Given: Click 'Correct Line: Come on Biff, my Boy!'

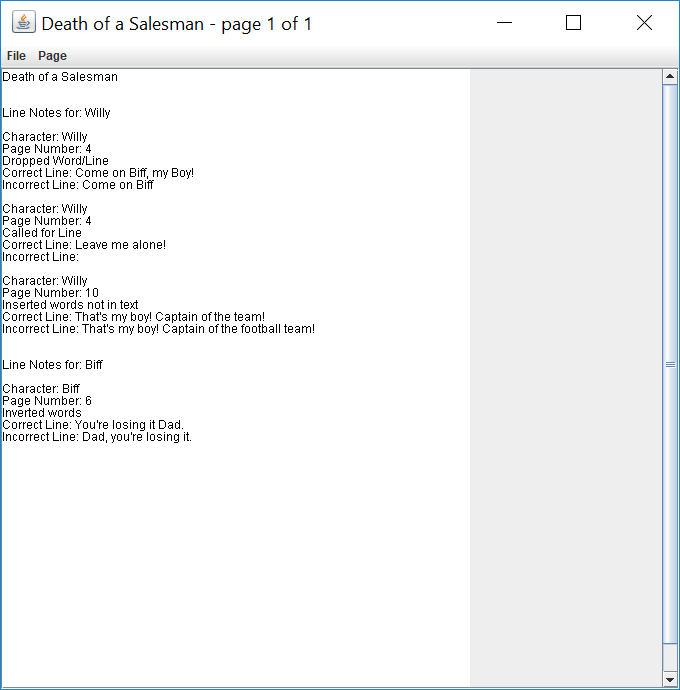Looking at the screenshot, I should click(98, 173).
